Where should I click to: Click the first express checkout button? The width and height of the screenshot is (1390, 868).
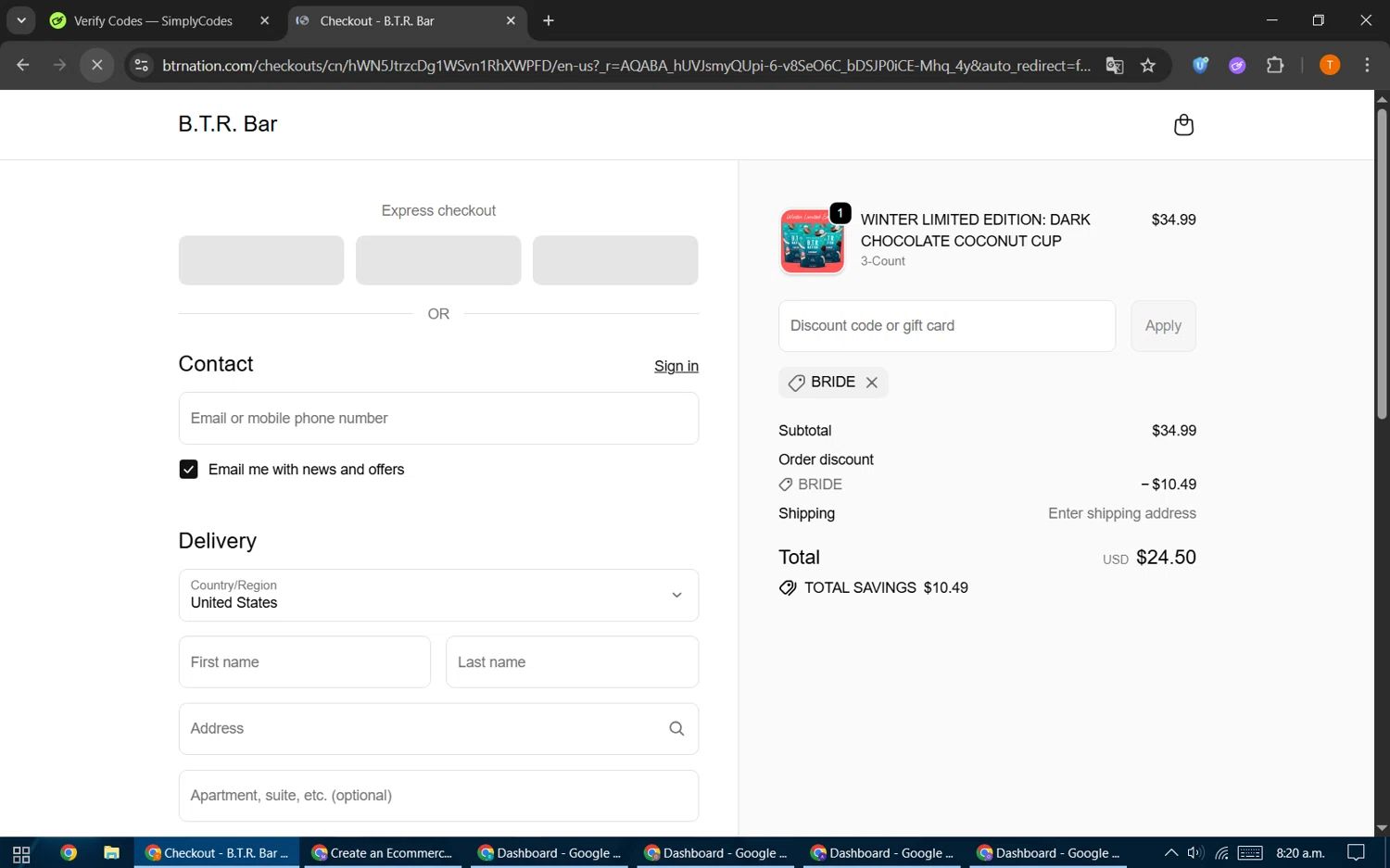coord(261,260)
